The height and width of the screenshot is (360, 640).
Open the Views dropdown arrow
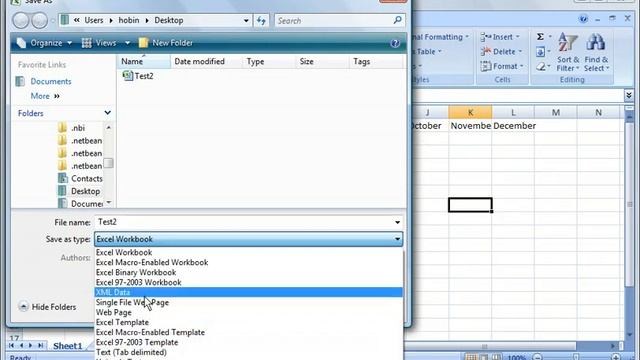[127, 43]
